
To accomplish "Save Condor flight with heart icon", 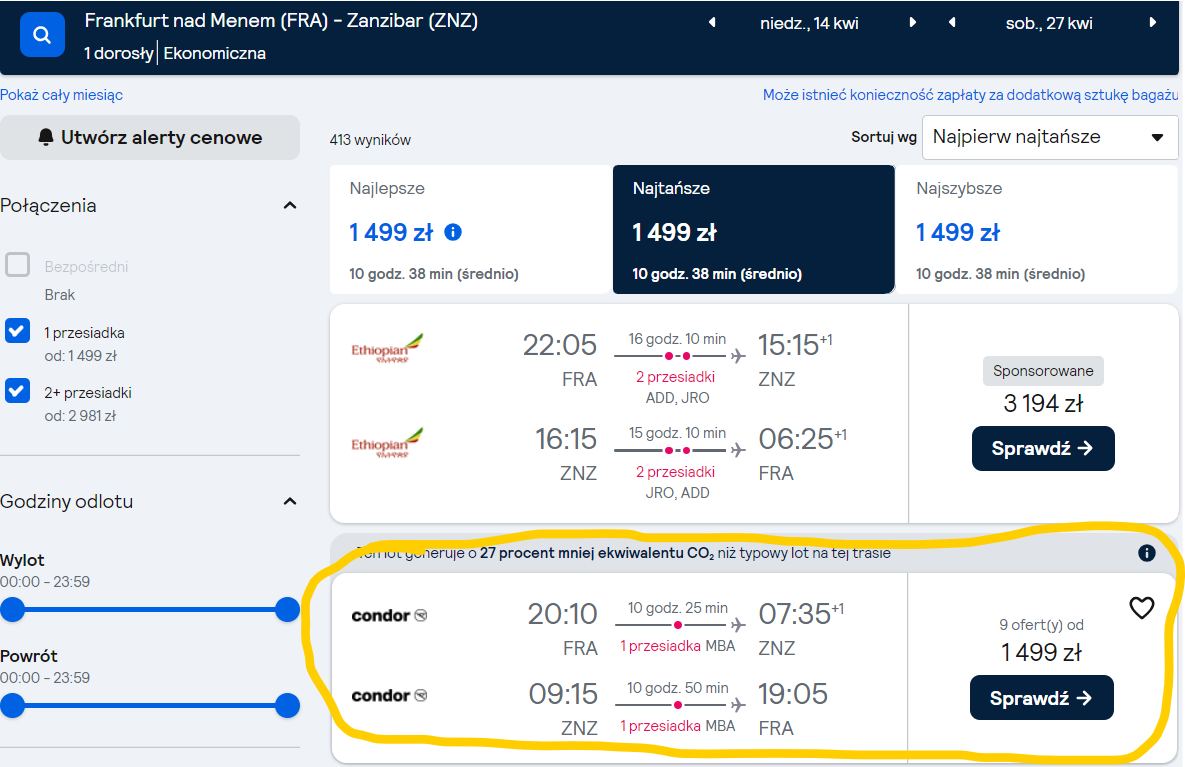I will click(x=1141, y=608).
